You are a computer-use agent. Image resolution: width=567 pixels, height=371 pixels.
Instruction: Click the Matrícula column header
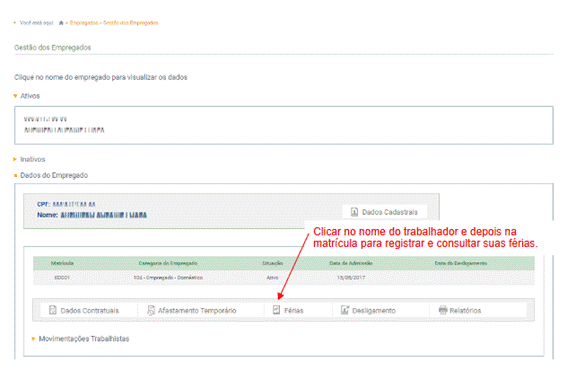(x=62, y=263)
